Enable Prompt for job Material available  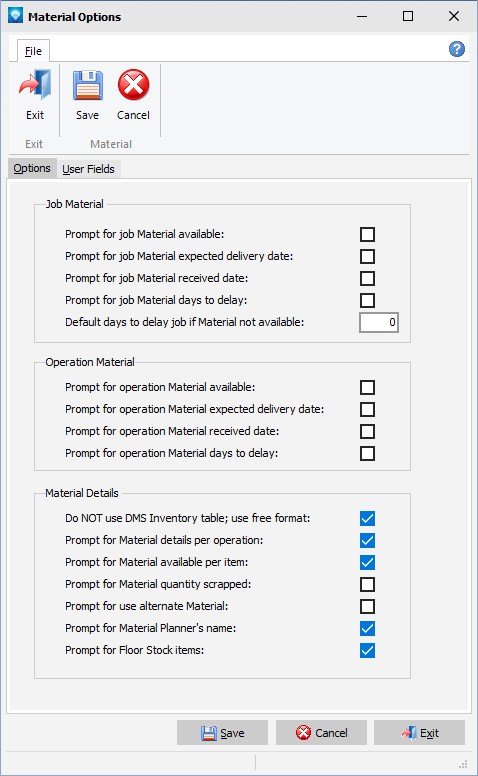click(x=367, y=234)
